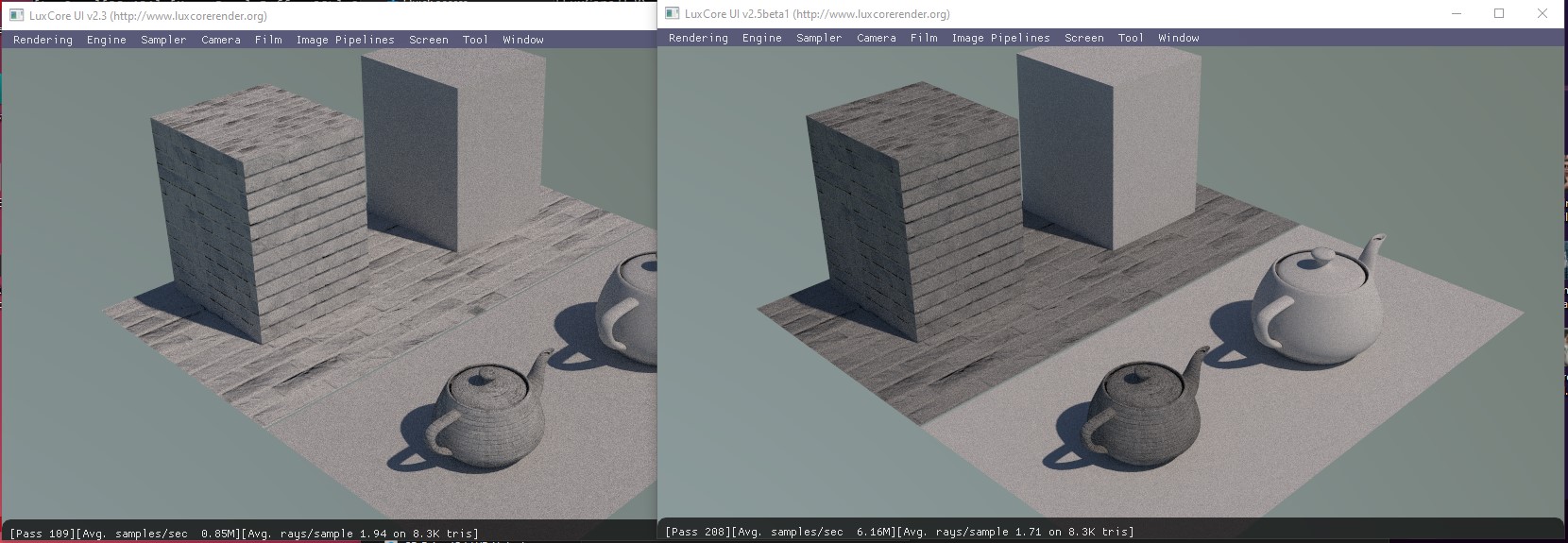The height and width of the screenshot is (543, 1568).
Task: Click the LuxCore UI v2.5beta1 title bar icon
Action: (x=673, y=13)
